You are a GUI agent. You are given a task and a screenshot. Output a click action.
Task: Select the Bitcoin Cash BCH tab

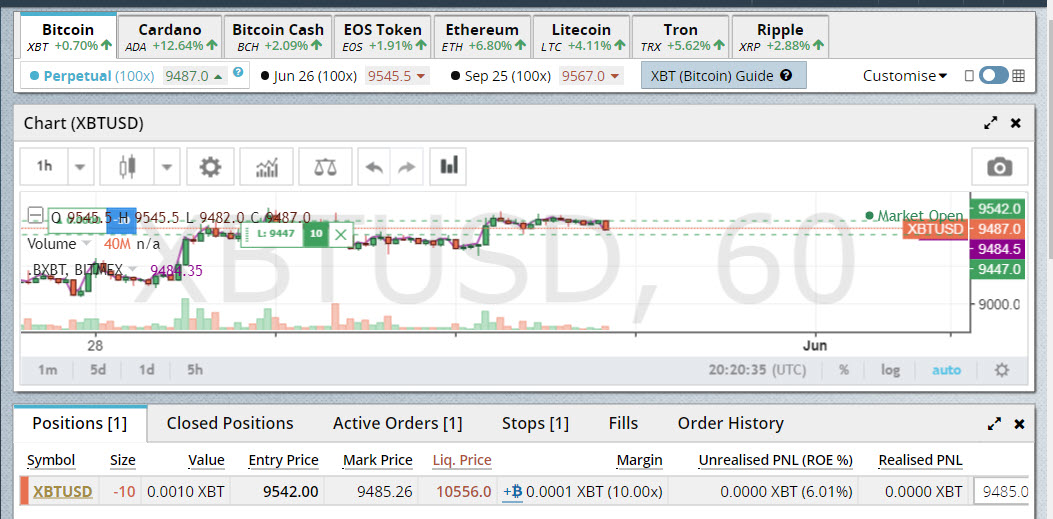[x=277, y=37]
